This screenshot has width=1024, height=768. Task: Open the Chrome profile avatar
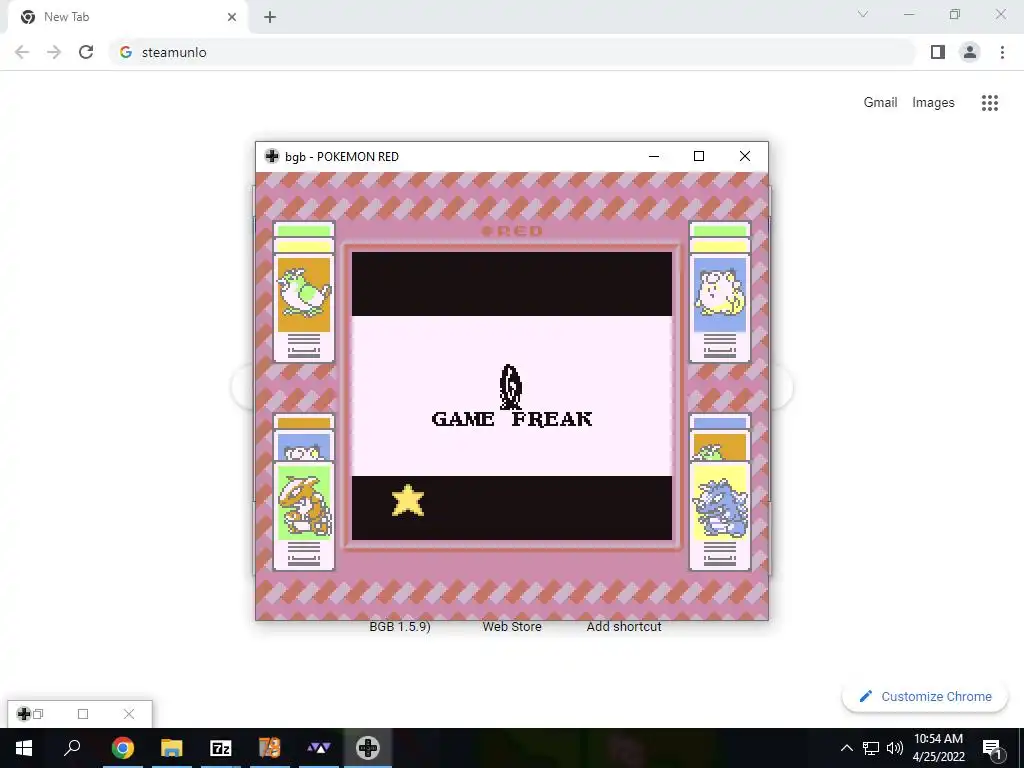[x=970, y=52]
